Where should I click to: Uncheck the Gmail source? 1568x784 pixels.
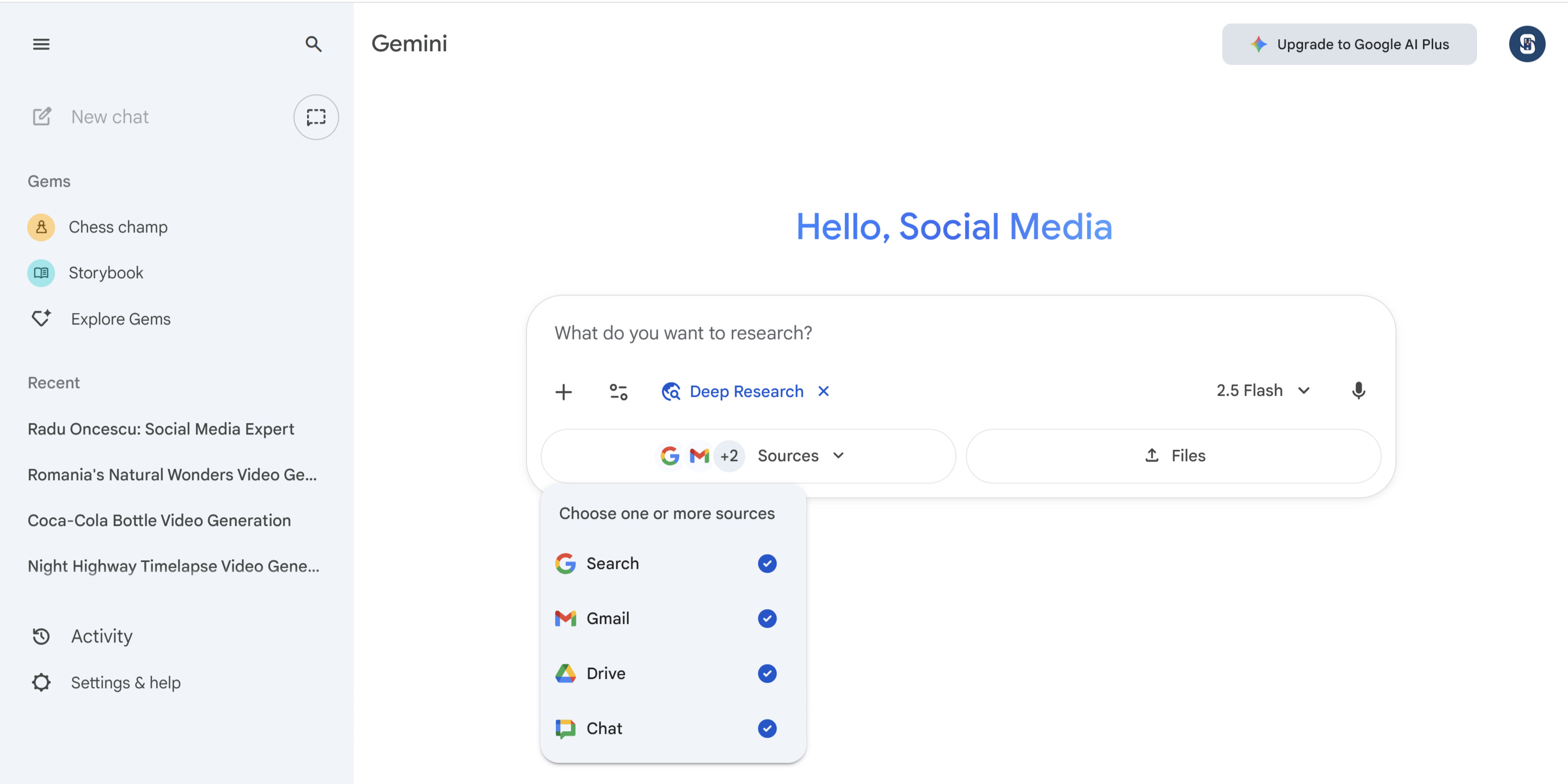click(x=767, y=618)
